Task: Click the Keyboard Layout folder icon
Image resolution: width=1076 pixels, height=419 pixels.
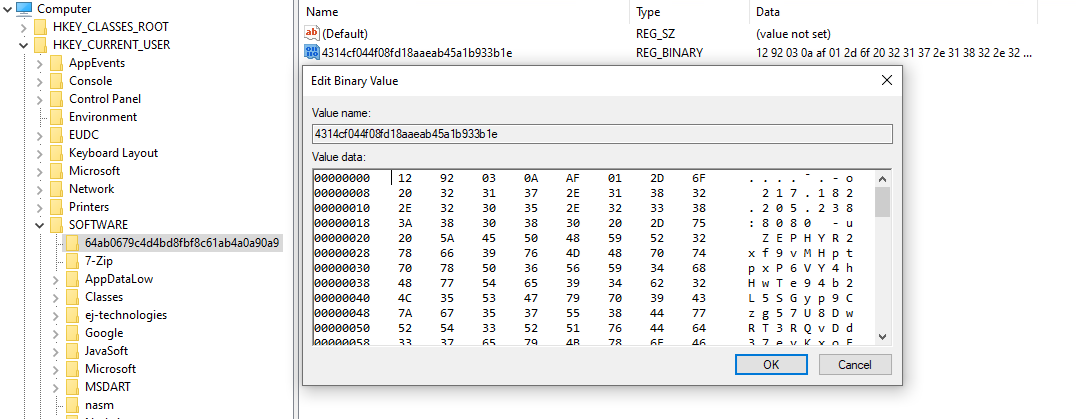Action: (58, 153)
